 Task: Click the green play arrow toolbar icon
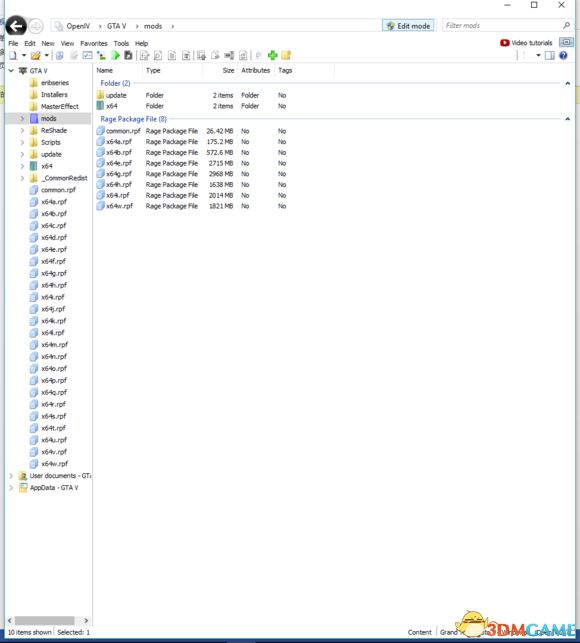[115, 55]
